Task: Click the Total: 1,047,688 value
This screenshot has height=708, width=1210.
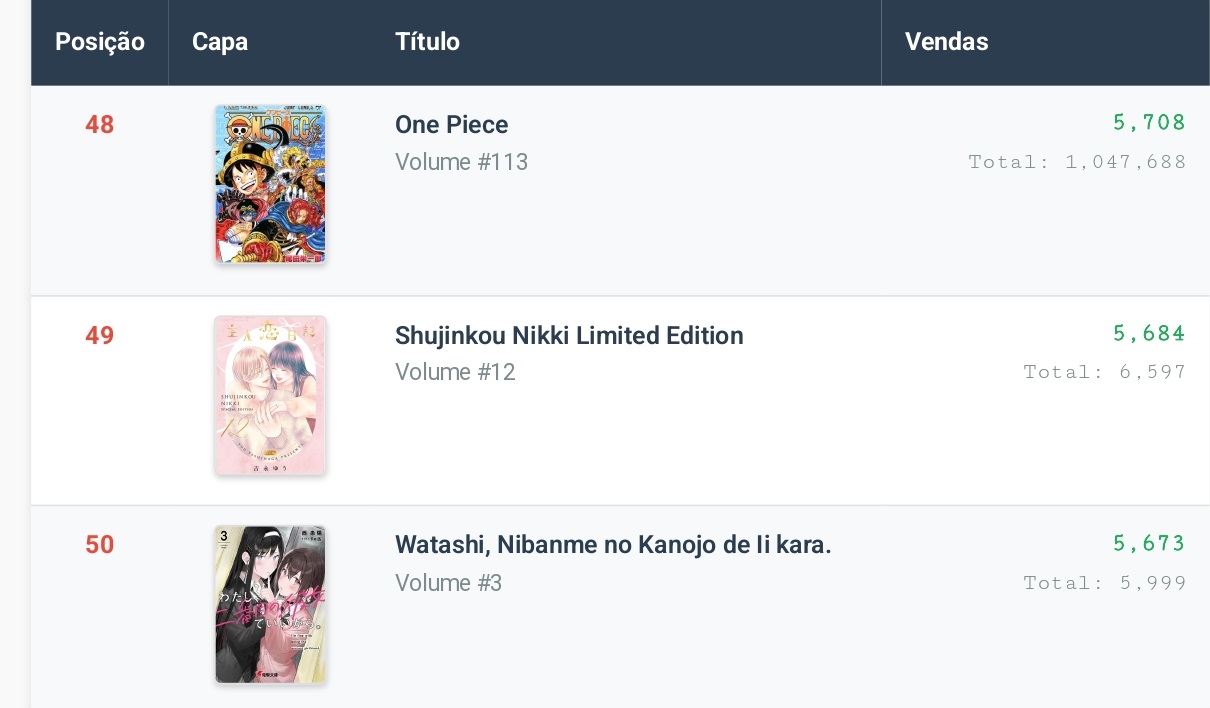Action: (x=1077, y=162)
